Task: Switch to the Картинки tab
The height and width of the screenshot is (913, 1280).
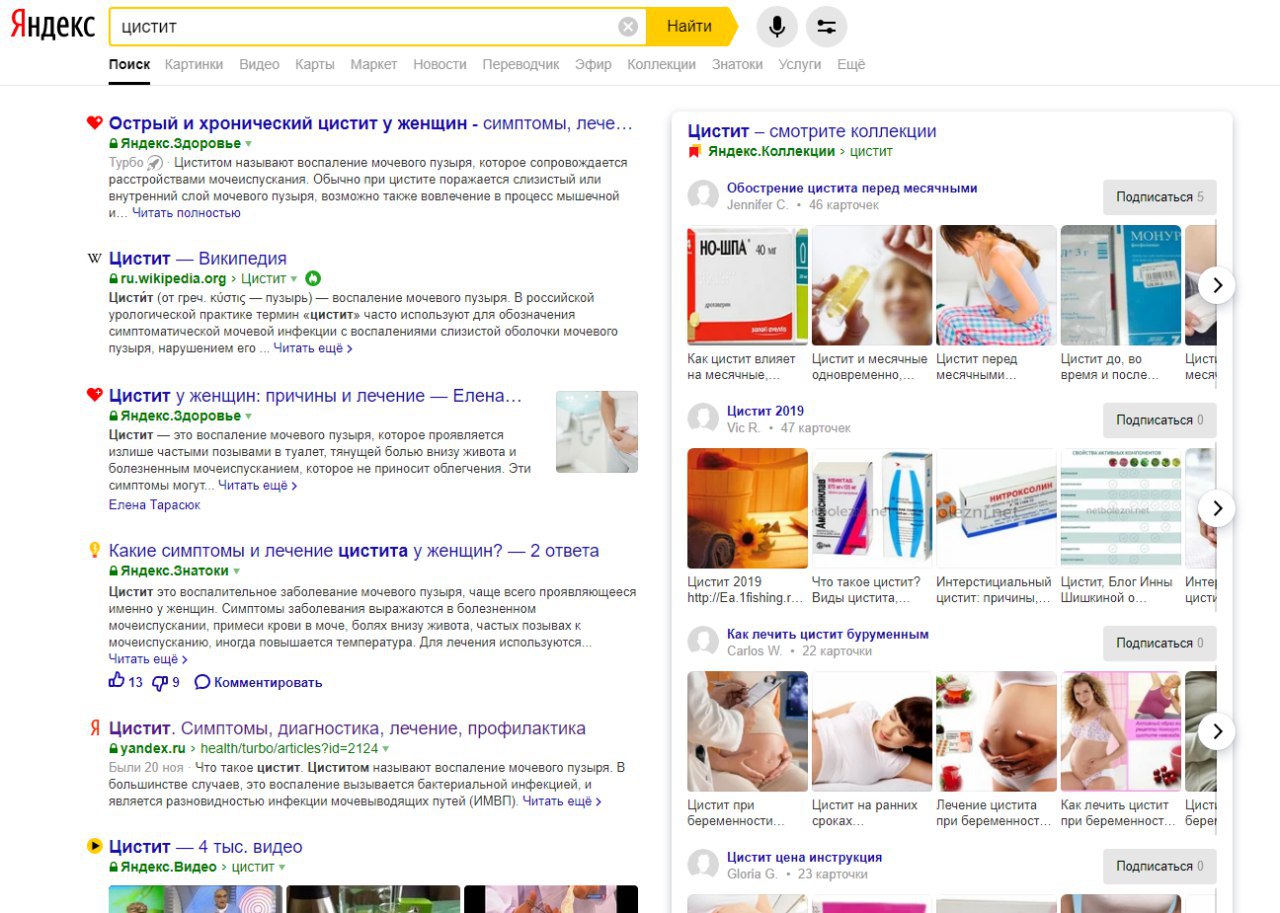Action: tap(194, 64)
